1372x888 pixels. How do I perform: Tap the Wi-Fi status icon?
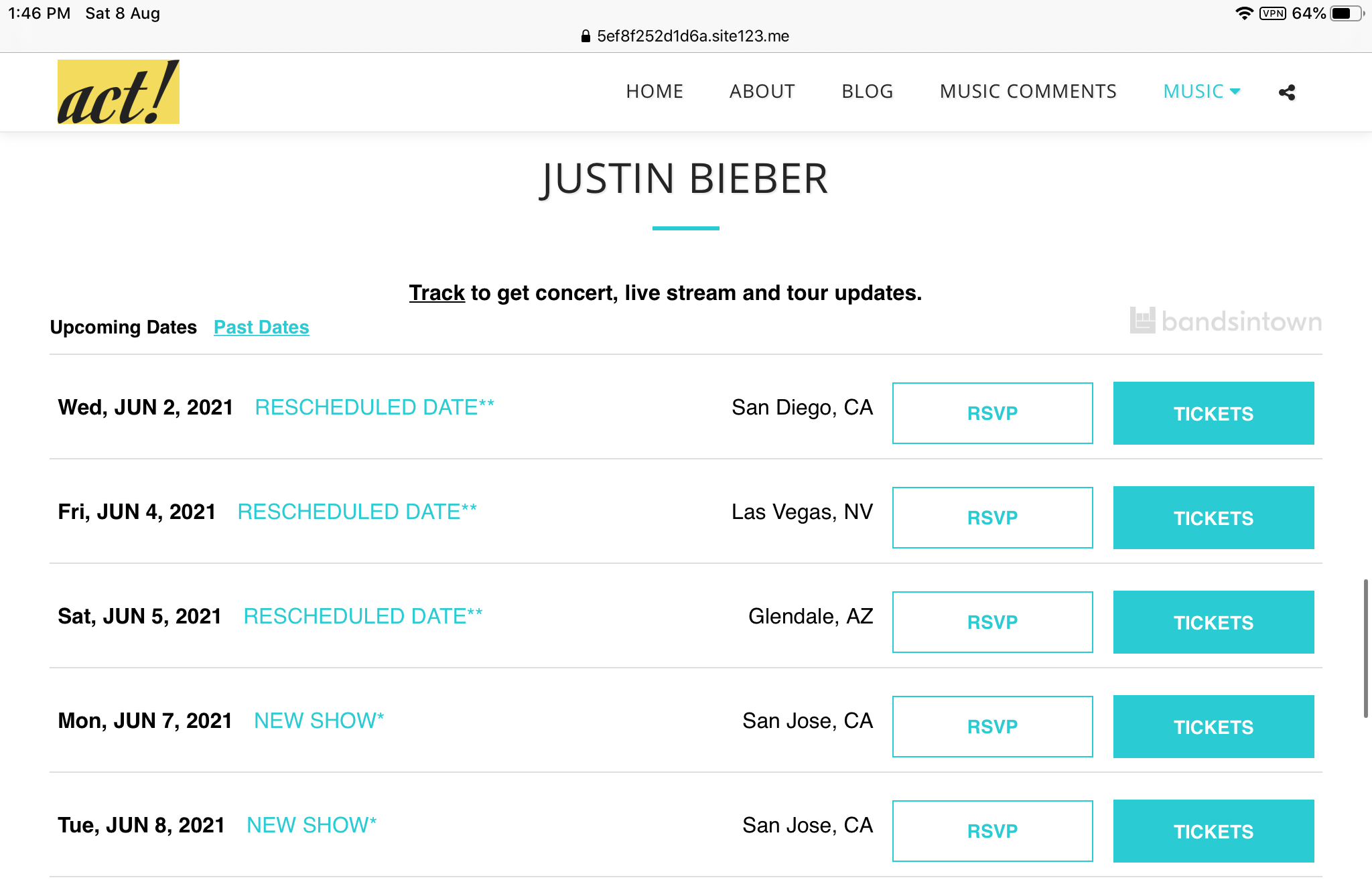1244,13
